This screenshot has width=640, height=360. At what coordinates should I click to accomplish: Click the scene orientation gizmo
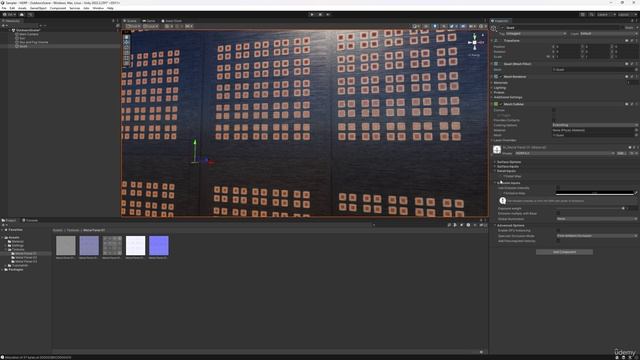(x=474, y=42)
